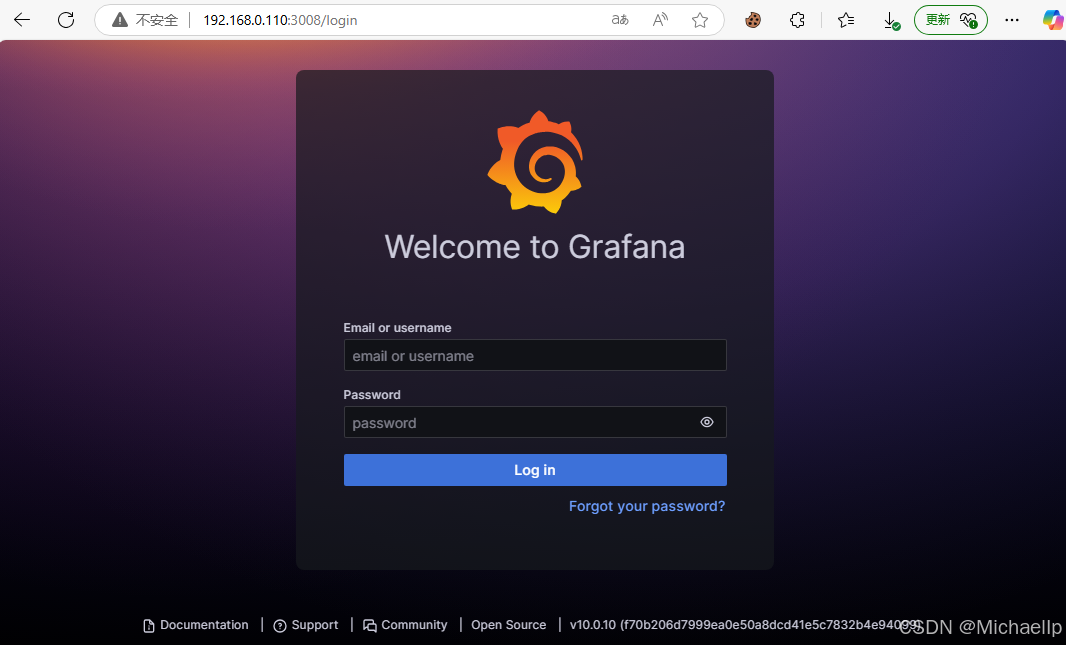Open the Copilot icon in the toolbar
The image size is (1066, 645).
(1053, 20)
